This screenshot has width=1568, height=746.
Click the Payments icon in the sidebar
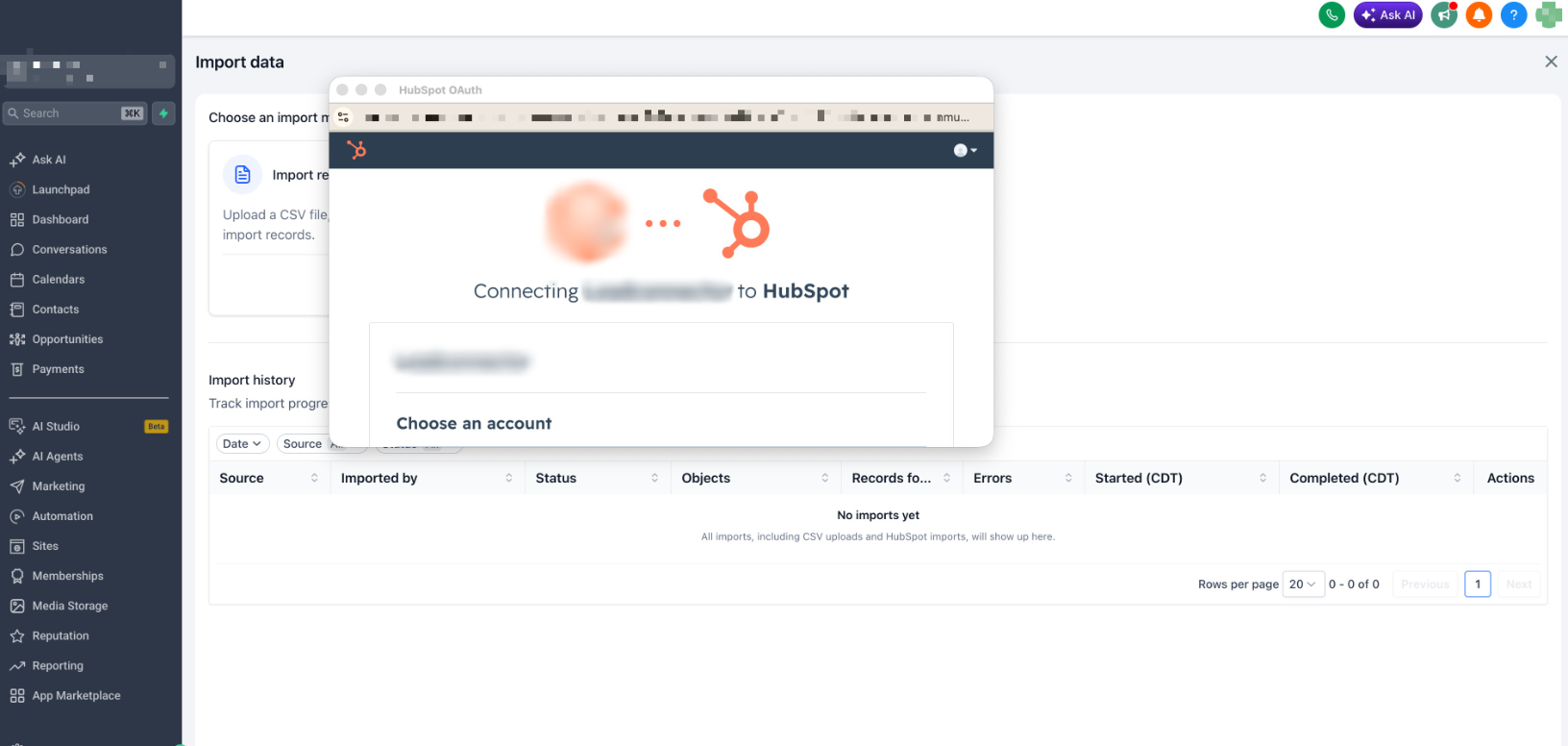click(x=17, y=368)
